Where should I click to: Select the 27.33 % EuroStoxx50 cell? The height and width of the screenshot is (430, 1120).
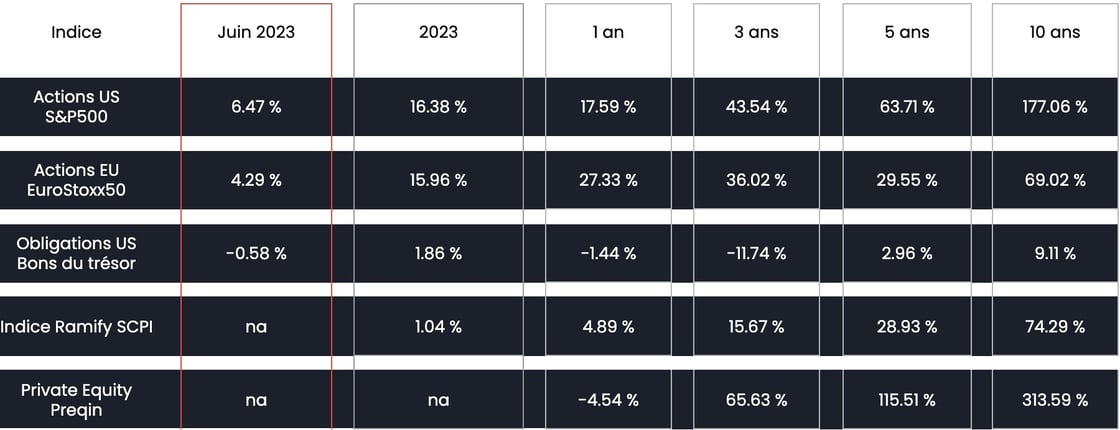tap(608, 180)
